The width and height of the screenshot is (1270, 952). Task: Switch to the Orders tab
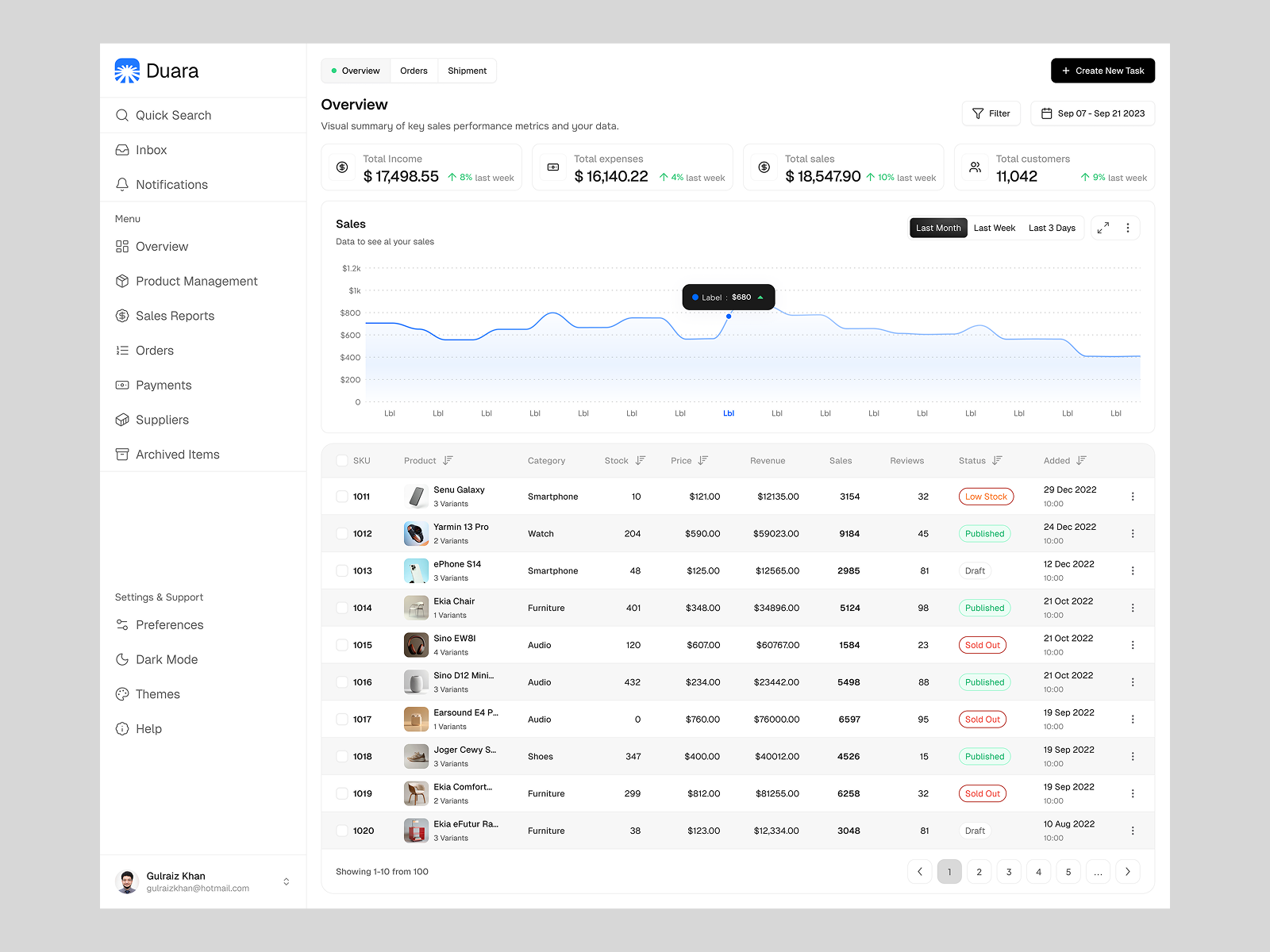[414, 71]
